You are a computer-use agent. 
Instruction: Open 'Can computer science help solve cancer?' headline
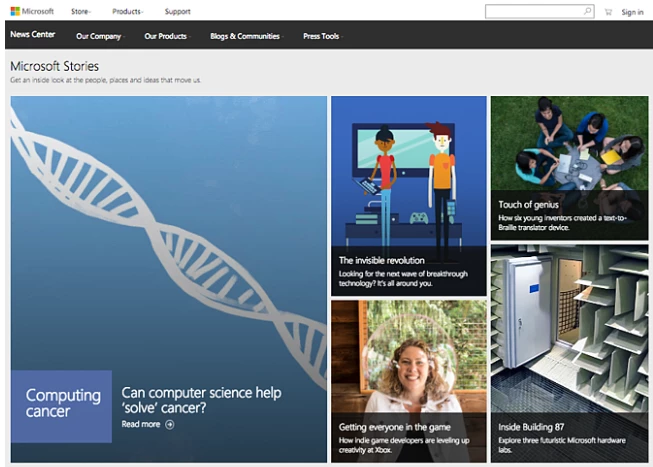(x=201, y=400)
